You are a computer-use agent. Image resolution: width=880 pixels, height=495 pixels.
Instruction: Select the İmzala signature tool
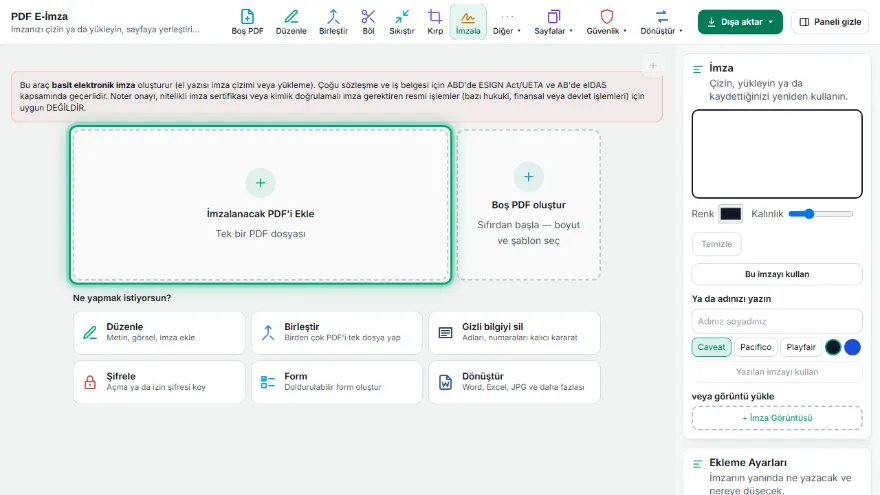coord(468,22)
